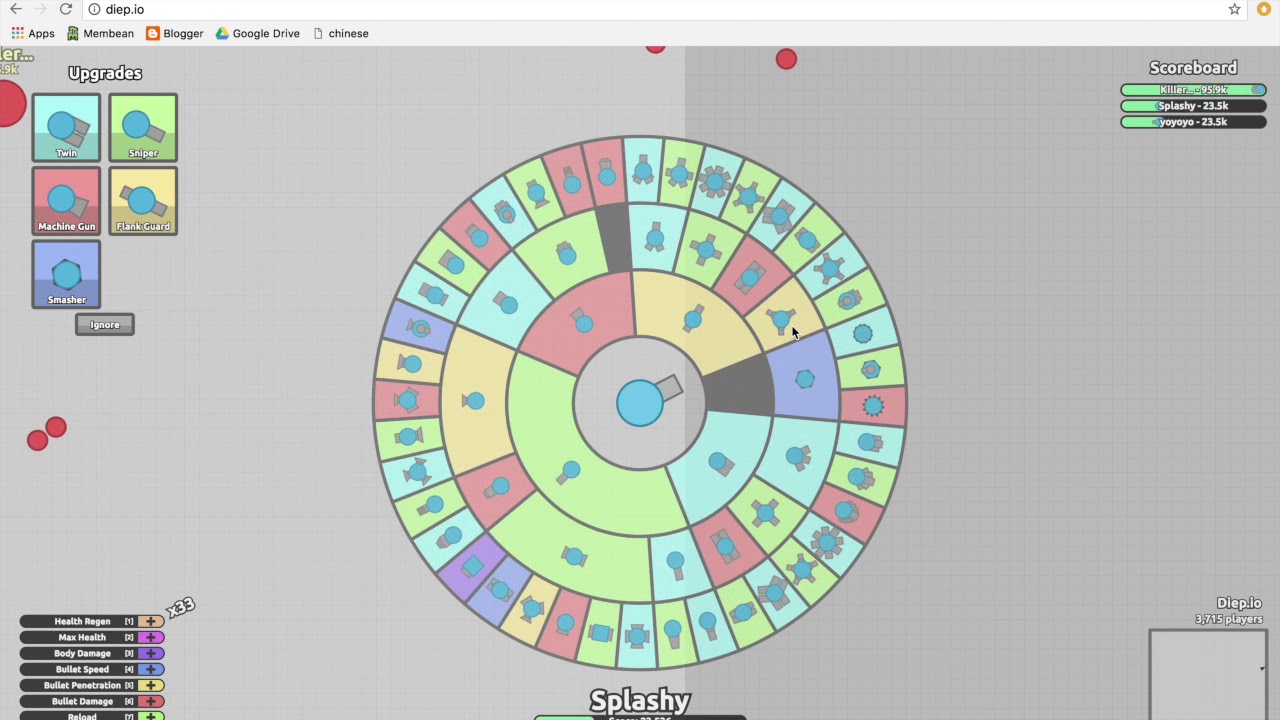This screenshot has width=1280, height=720.
Task: Click the Scoreboard heading
Action: [x=1193, y=68]
